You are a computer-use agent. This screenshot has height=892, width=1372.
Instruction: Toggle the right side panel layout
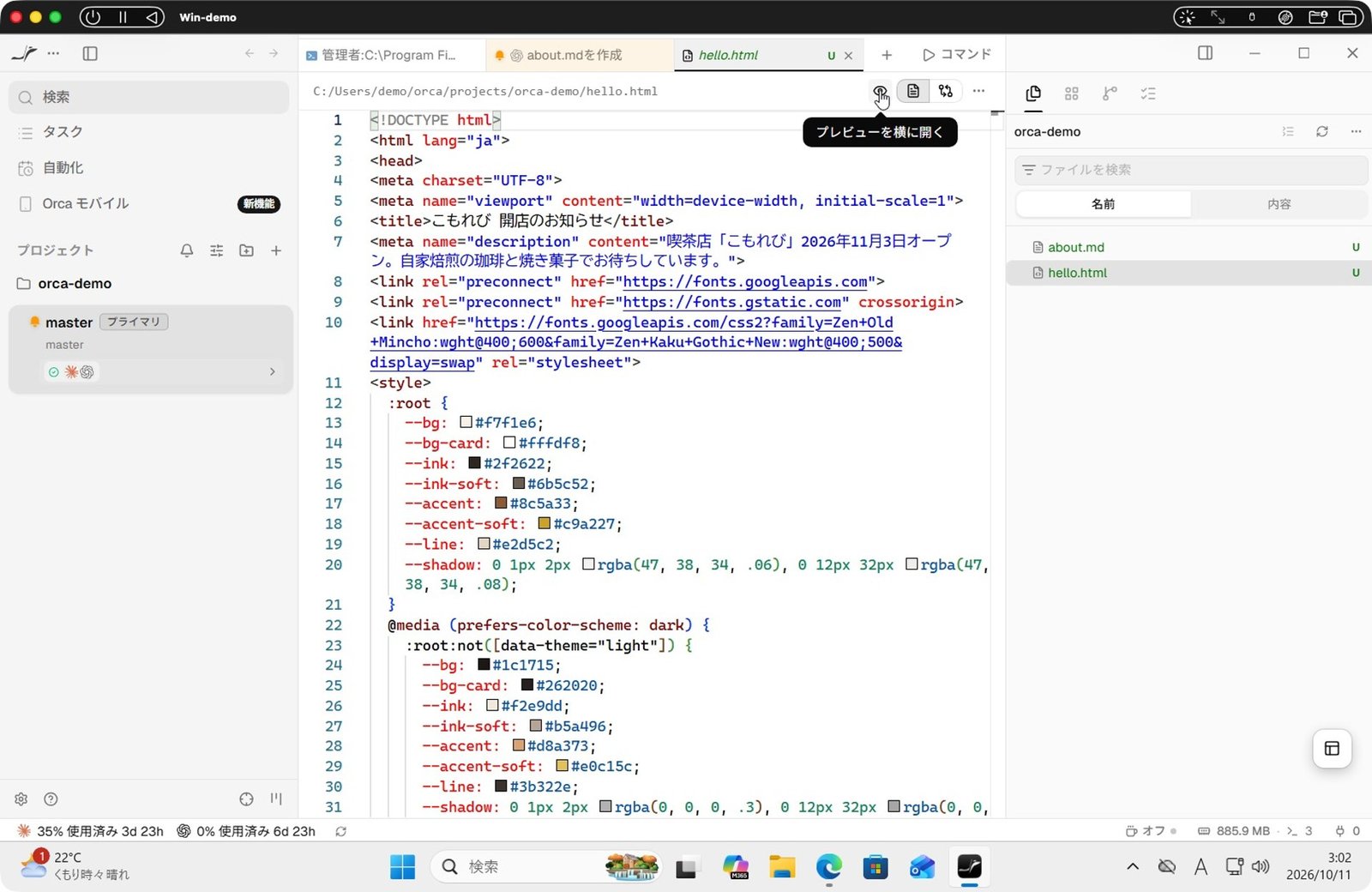coord(1205,53)
